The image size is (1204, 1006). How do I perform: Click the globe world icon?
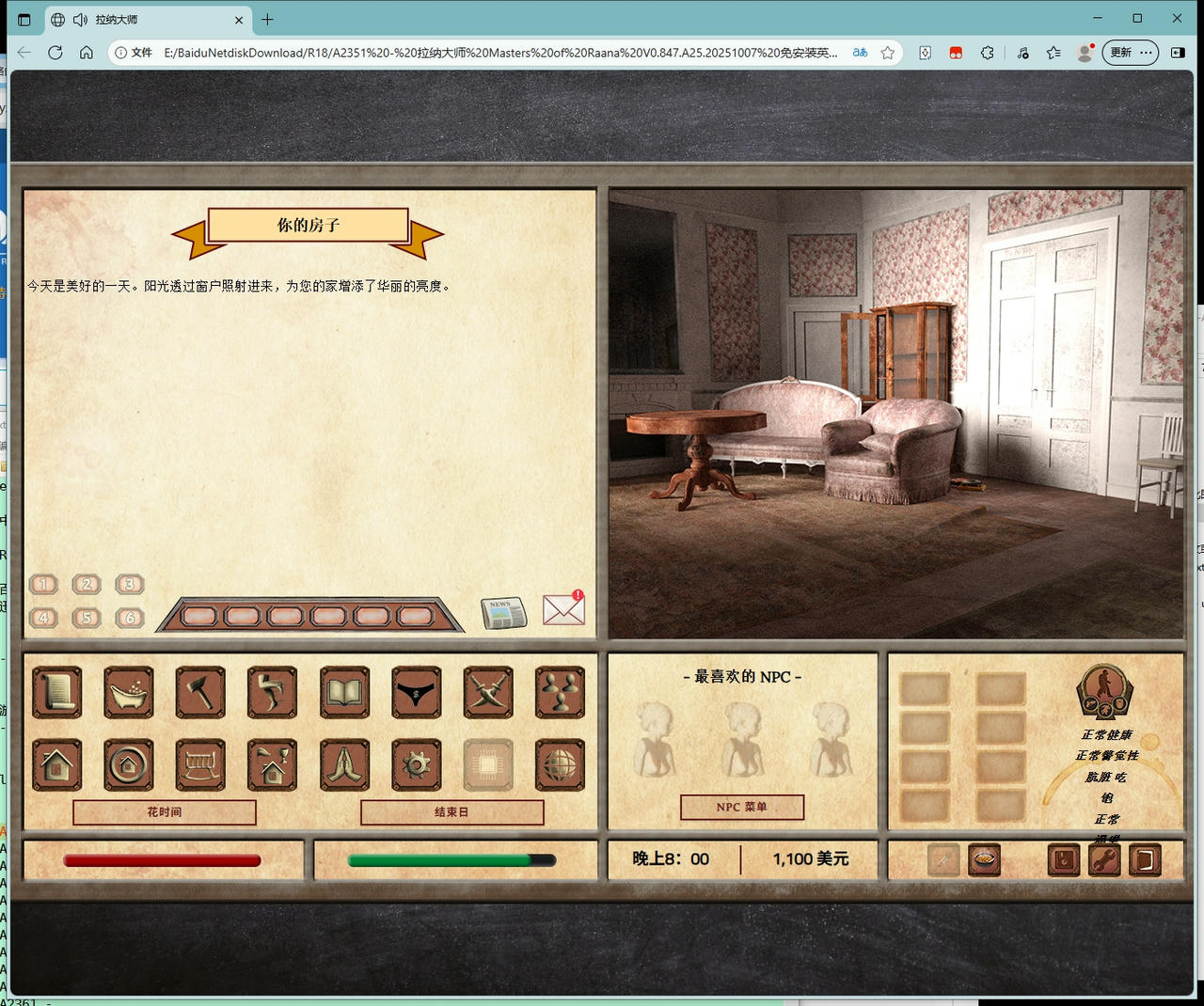pos(560,764)
